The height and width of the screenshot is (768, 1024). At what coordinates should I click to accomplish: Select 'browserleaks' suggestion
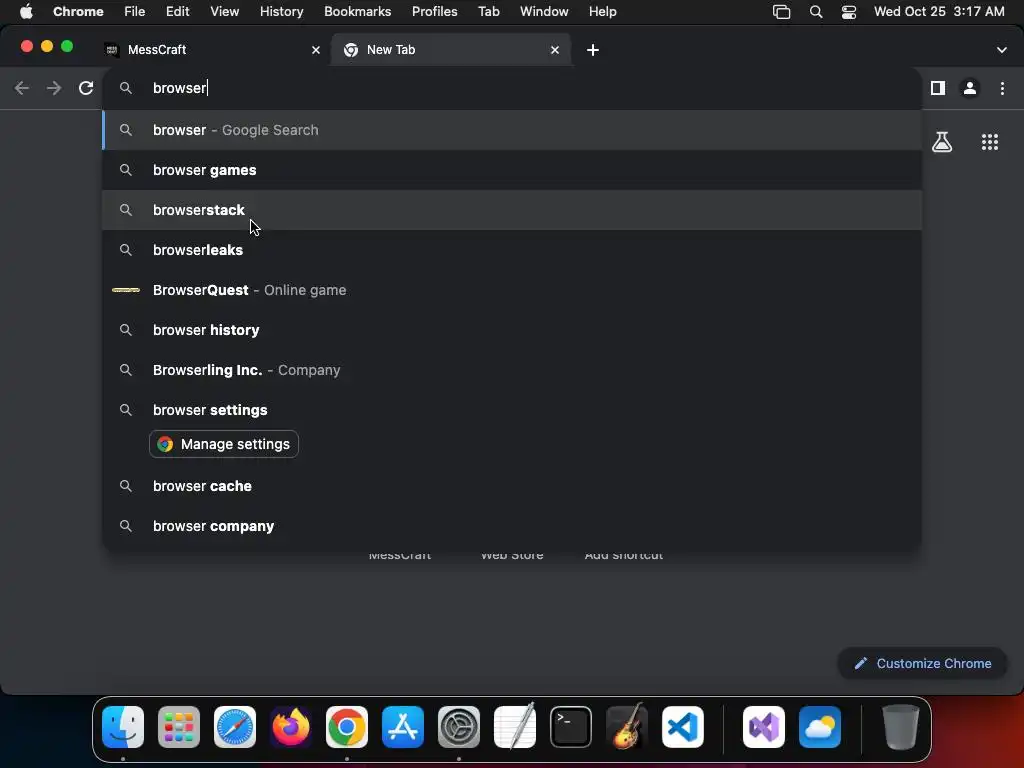511,250
